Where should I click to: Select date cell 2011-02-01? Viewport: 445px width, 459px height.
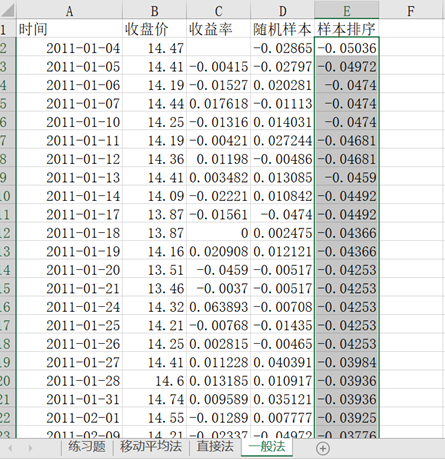pos(69,417)
